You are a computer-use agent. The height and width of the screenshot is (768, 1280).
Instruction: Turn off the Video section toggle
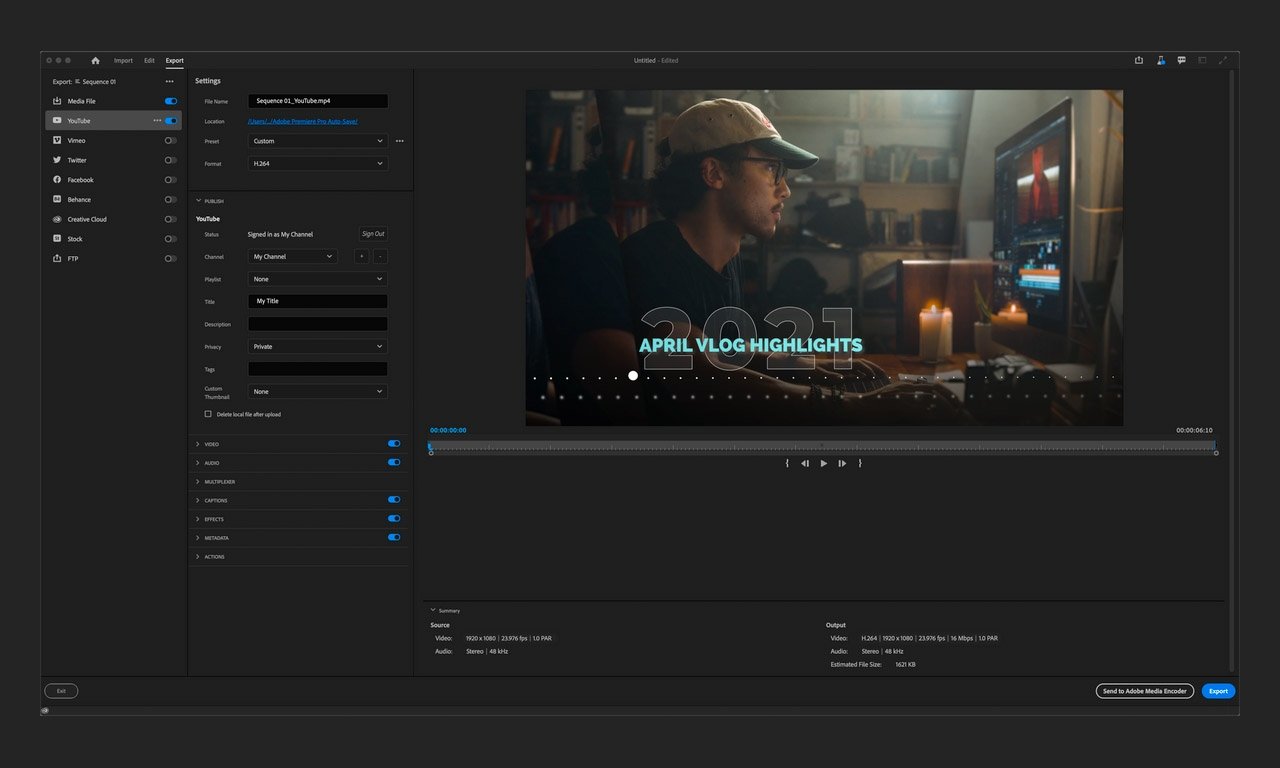(394, 443)
